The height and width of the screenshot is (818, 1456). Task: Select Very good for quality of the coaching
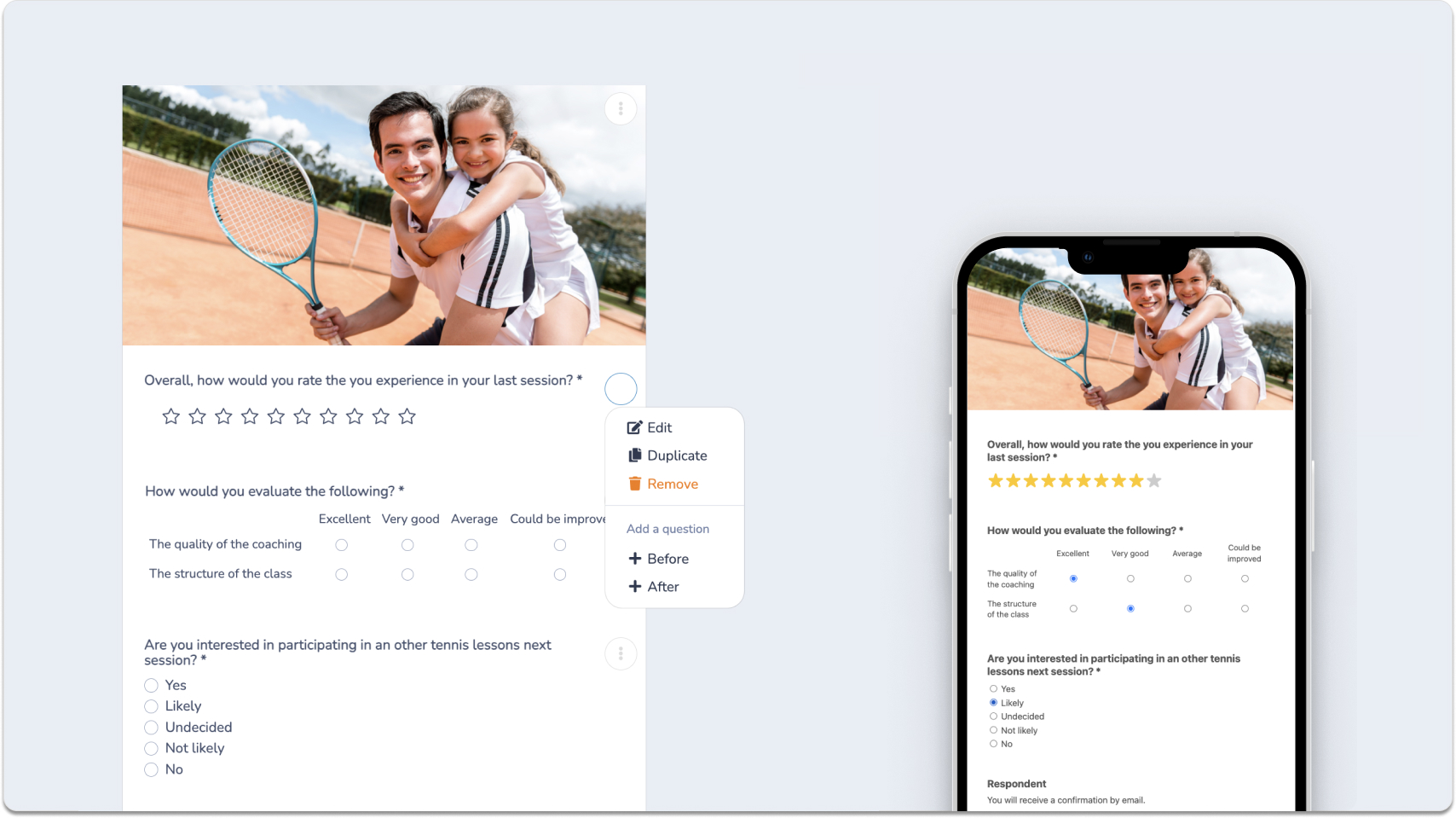click(x=407, y=545)
